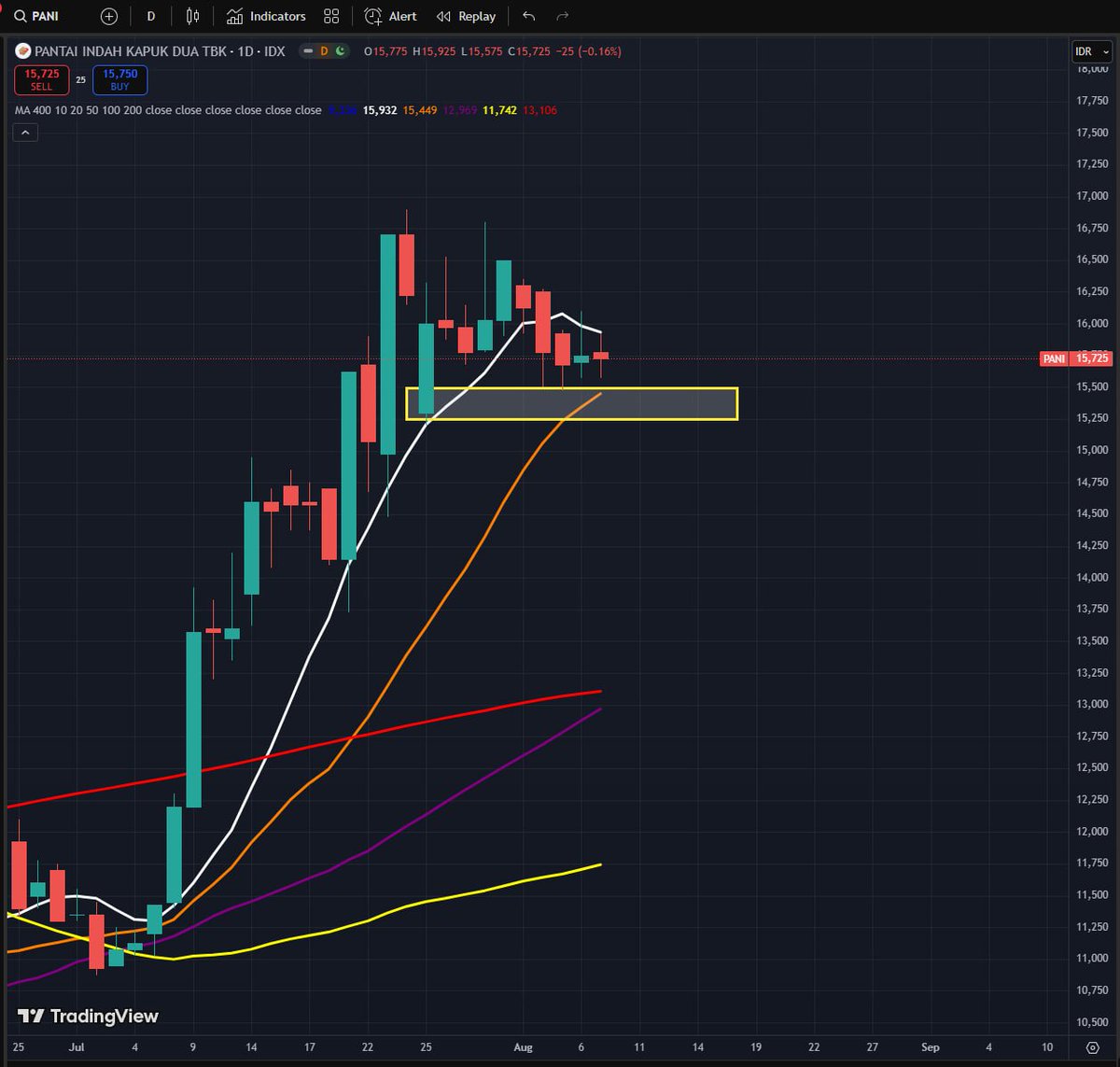Viewport: 1120px width, 1067px height.
Task: Open the symbol search for PANI
Action: pos(37,16)
